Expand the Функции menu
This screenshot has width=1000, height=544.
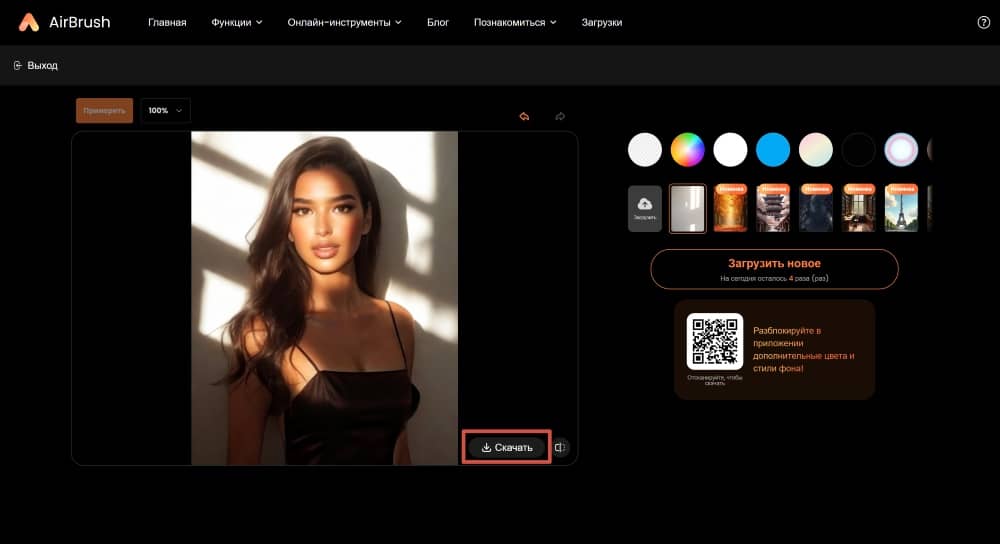click(237, 22)
